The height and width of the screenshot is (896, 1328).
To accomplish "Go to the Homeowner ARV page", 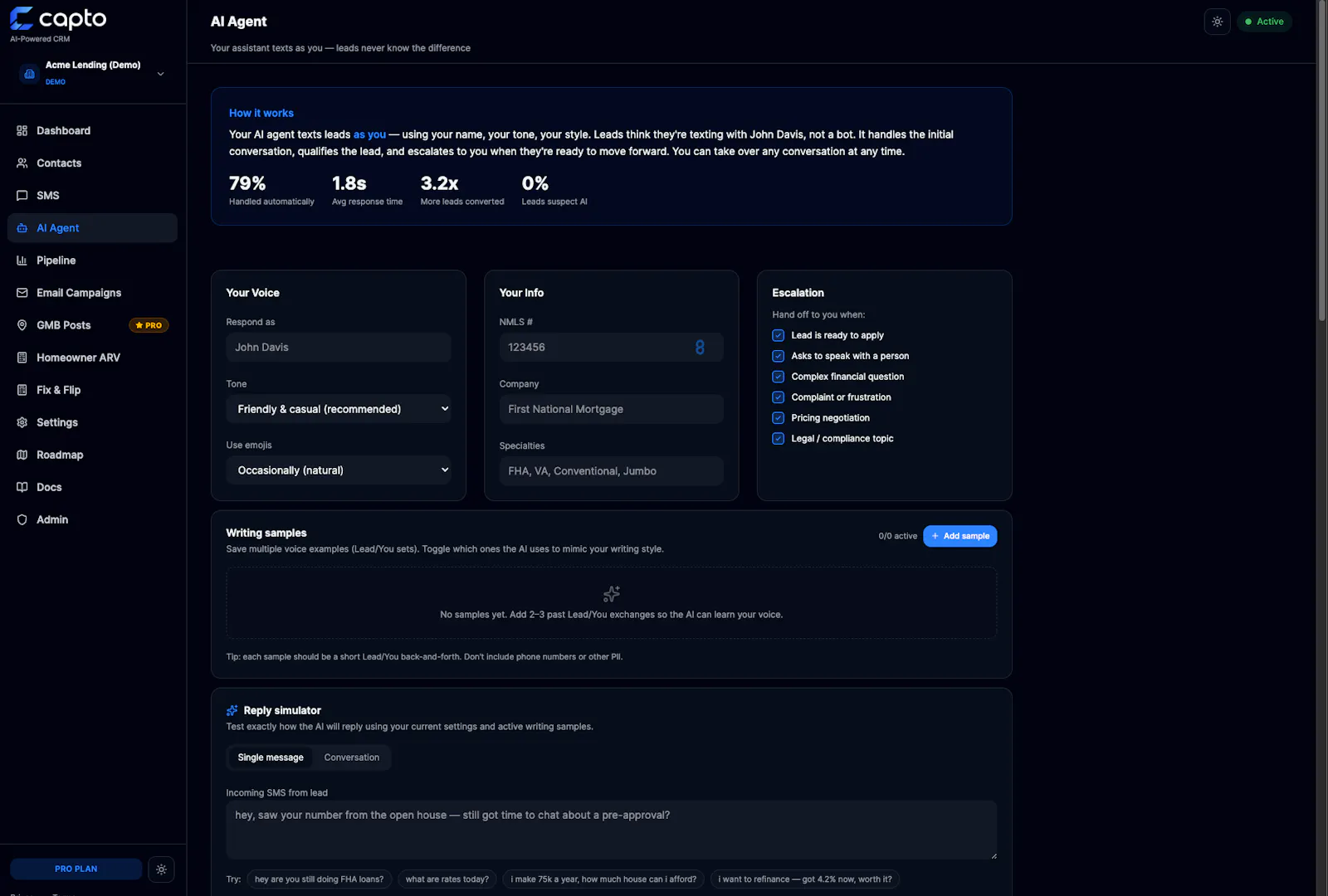I will pyautogui.click(x=92, y=358).
